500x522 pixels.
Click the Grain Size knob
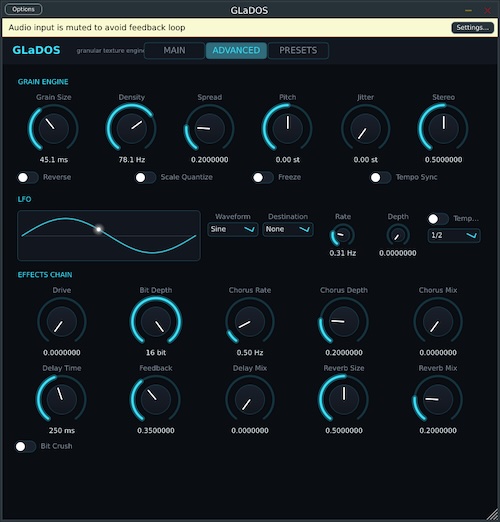pyautogui.click(x=53, y=128)
